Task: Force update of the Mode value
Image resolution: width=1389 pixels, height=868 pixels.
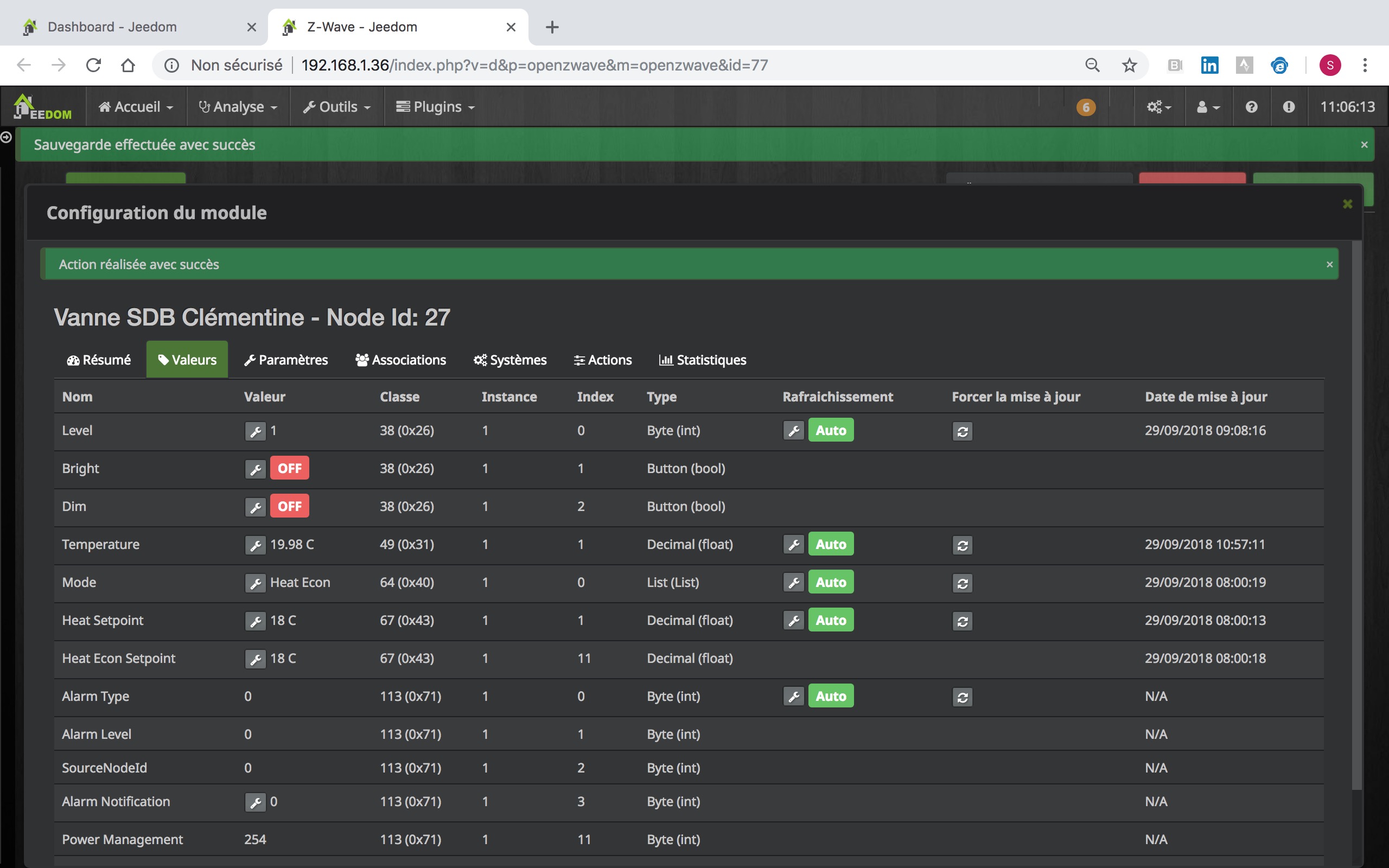Action: tap(963, 583)
